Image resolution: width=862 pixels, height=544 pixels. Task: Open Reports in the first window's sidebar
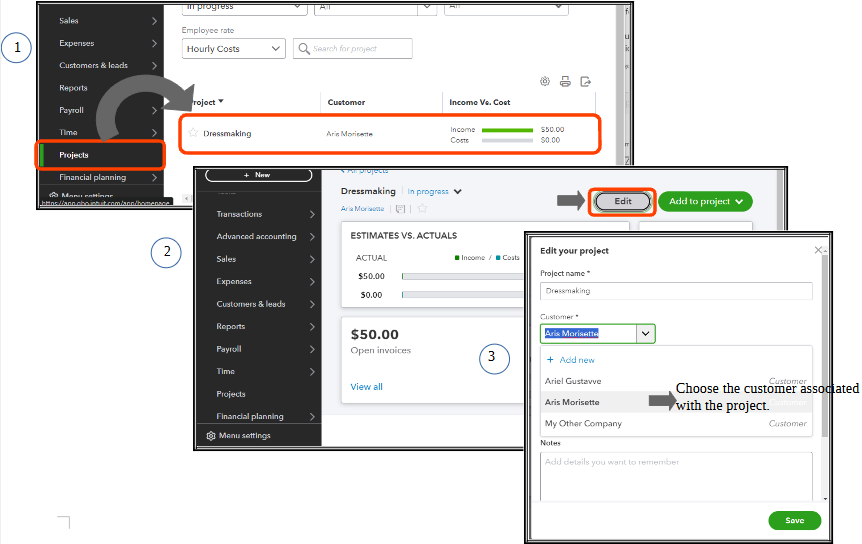[x=73, y=88]
